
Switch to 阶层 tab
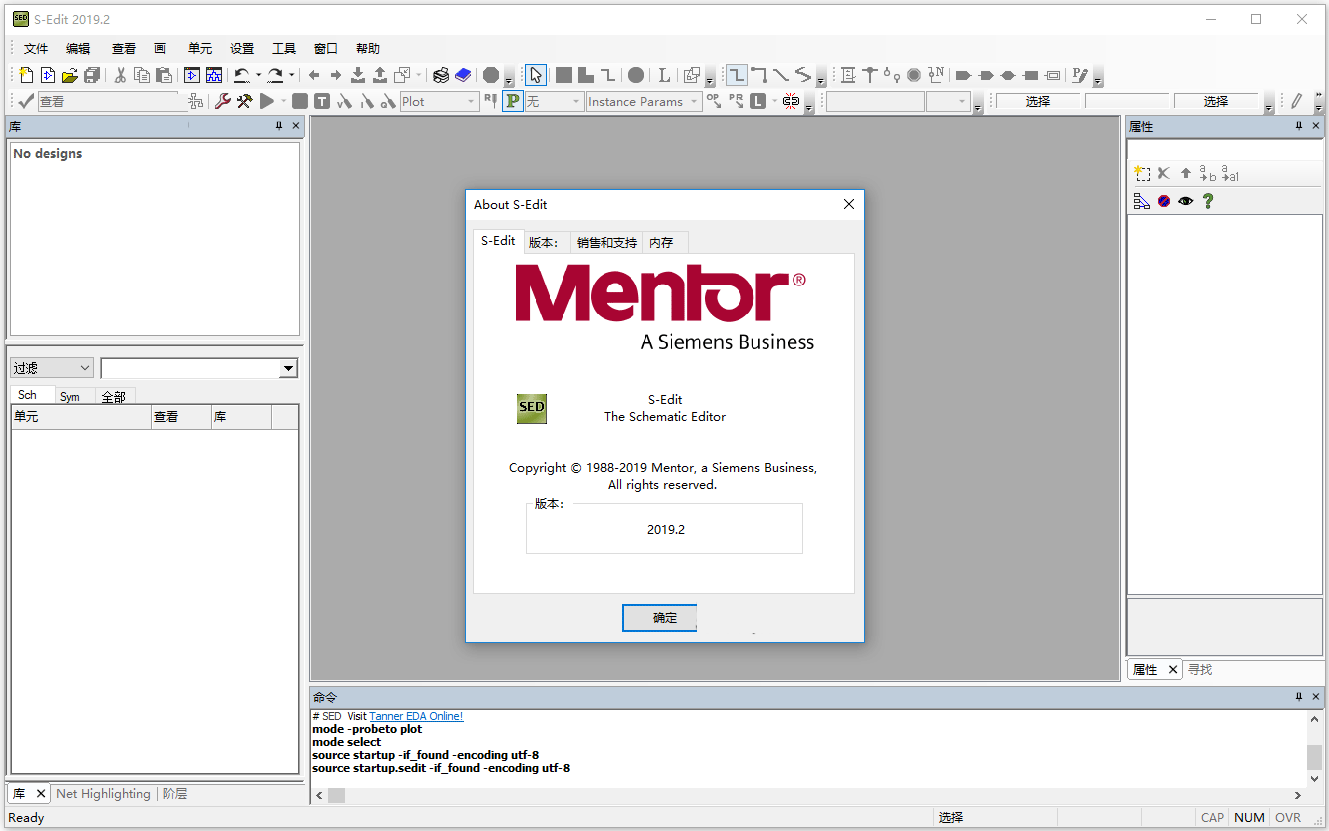(175, 794)
